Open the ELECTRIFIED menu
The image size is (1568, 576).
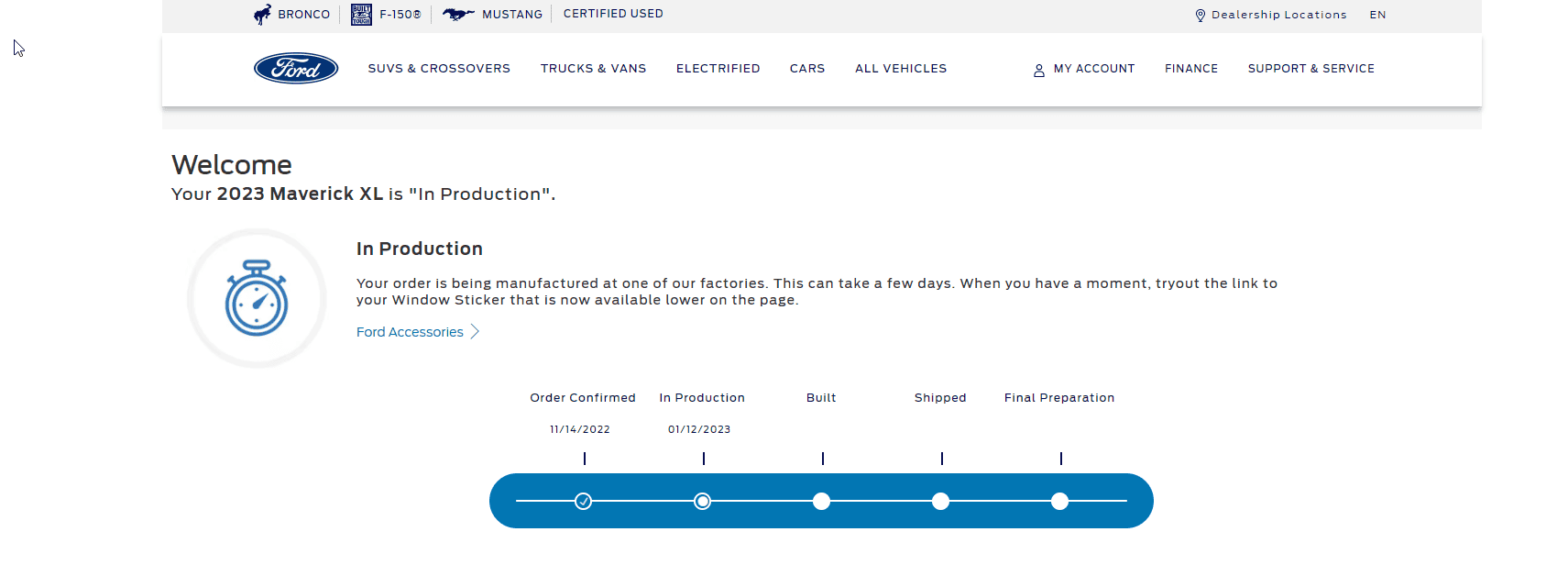pos(718,69)
